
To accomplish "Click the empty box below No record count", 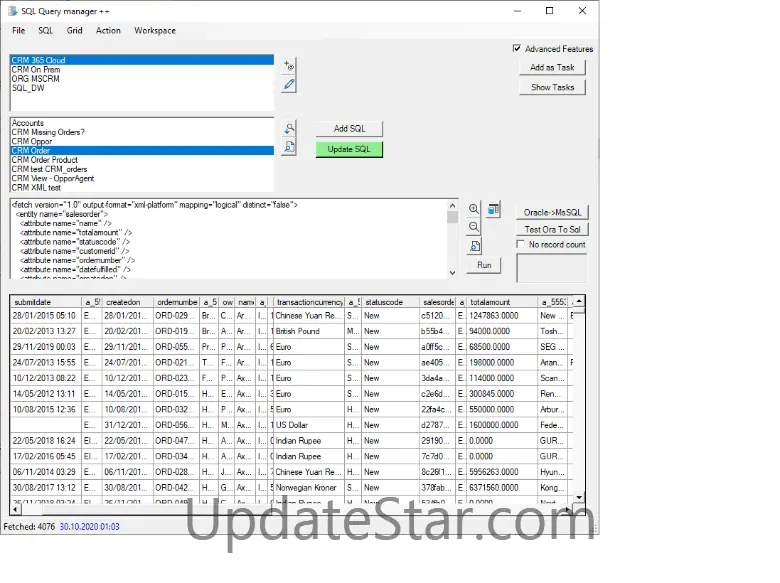I will click(x=552, y=268).
